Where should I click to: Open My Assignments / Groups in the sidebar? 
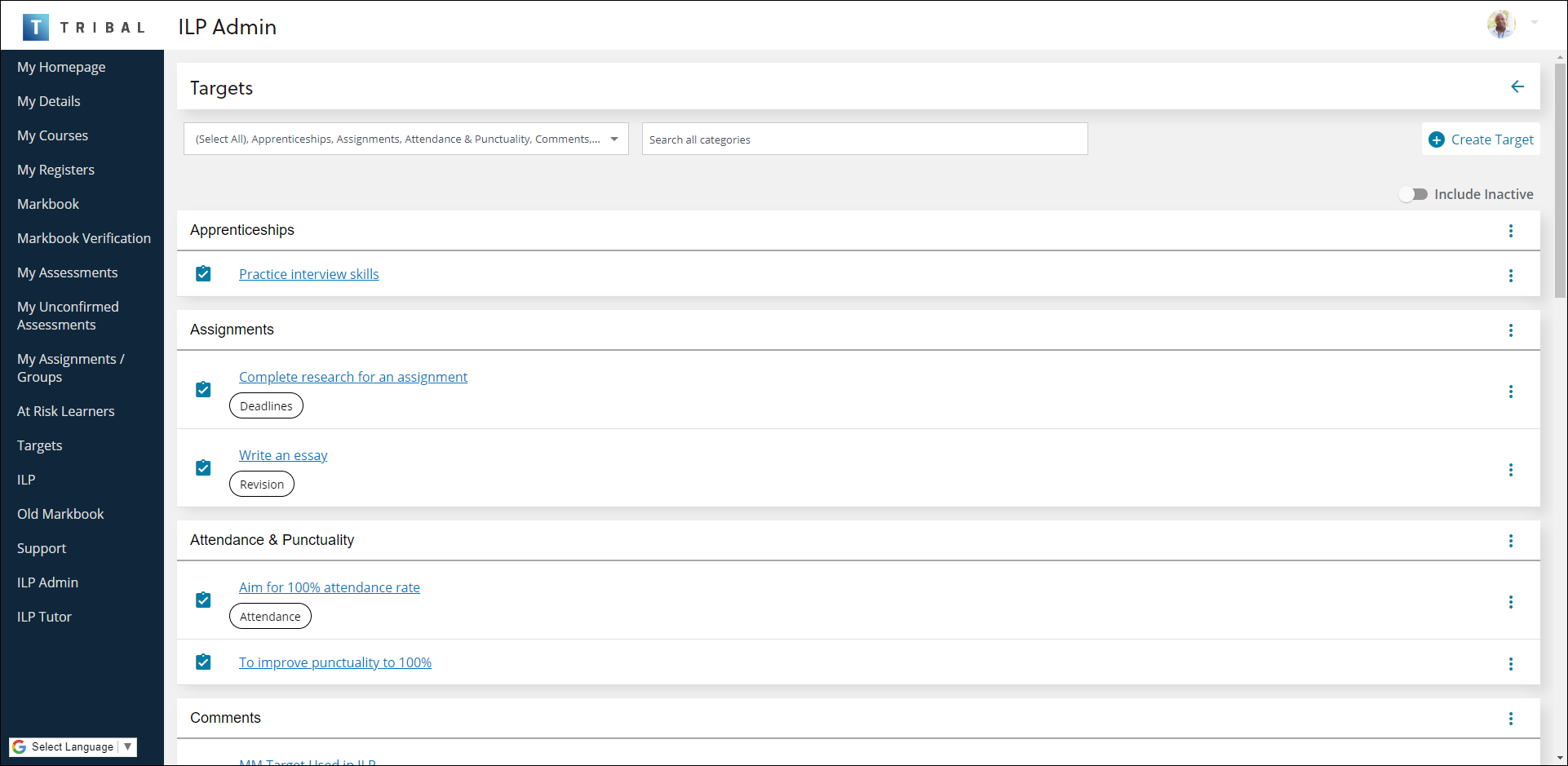coord(70,368)
